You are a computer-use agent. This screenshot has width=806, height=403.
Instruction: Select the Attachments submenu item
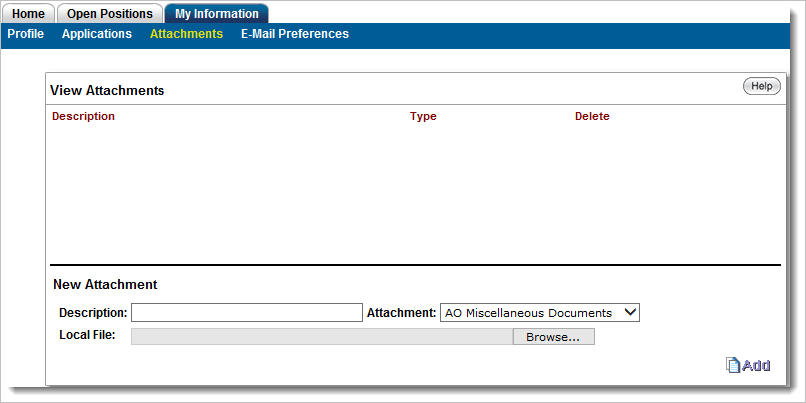(186, 34)
